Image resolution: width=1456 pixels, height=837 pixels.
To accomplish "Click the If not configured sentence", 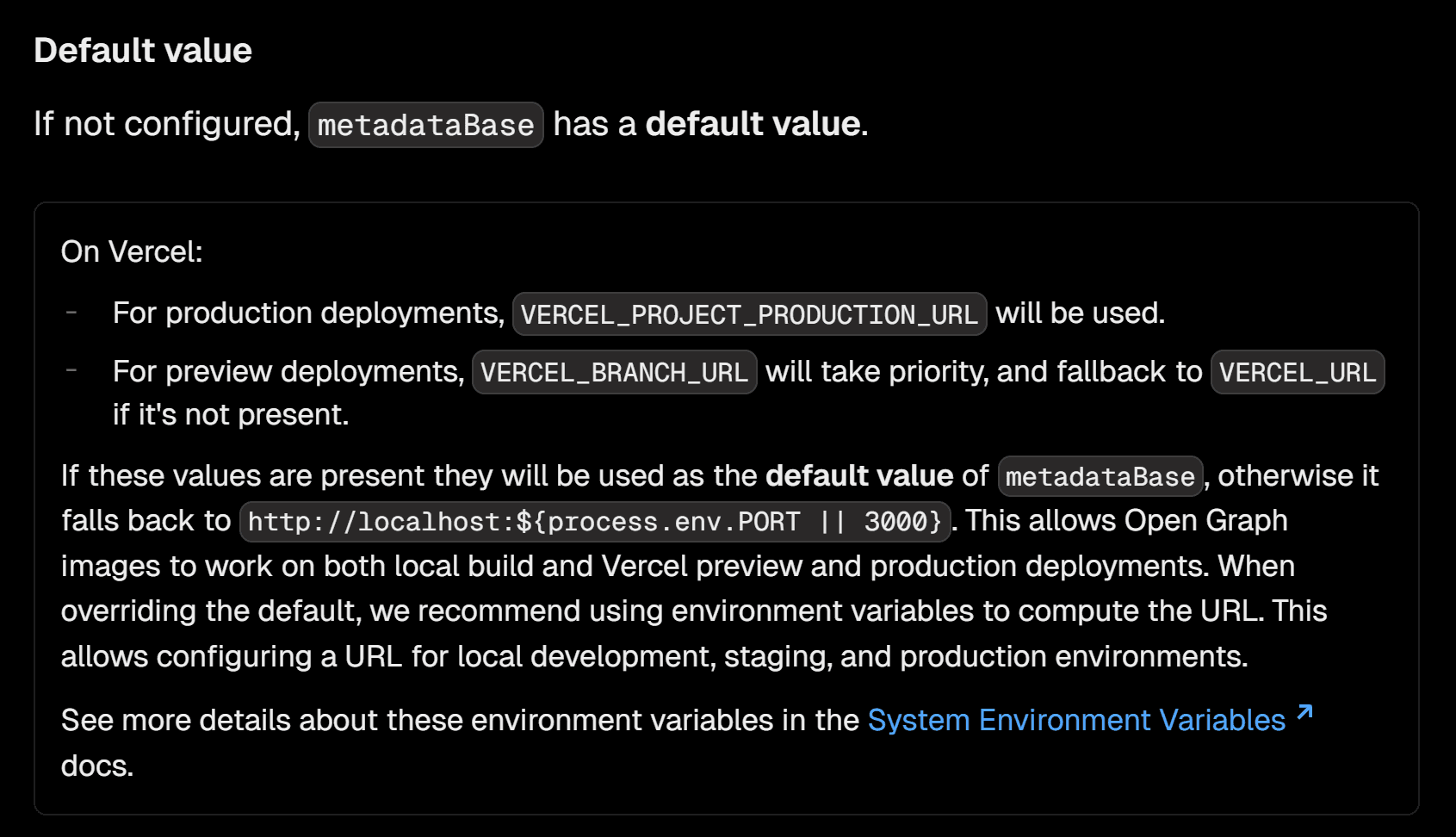I will point(166,124).
